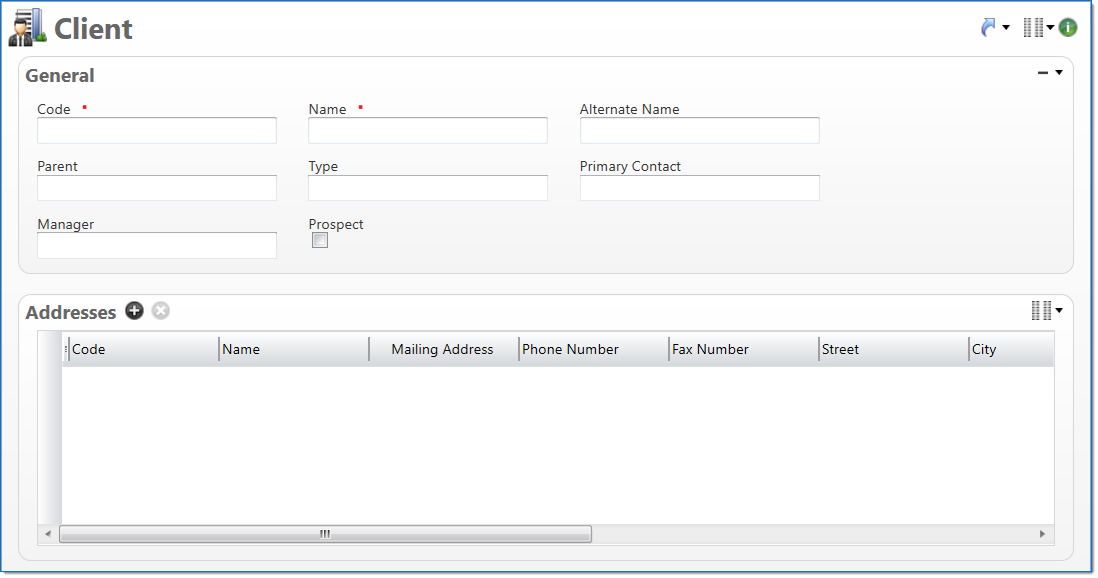Click the blue arrow action icon
This screenshot has width=1098, height=578.
(988, 28)
